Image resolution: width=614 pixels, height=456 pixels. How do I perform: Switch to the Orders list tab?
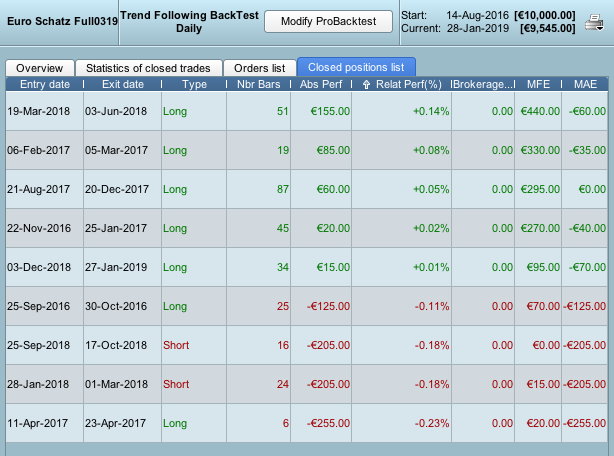260,68
